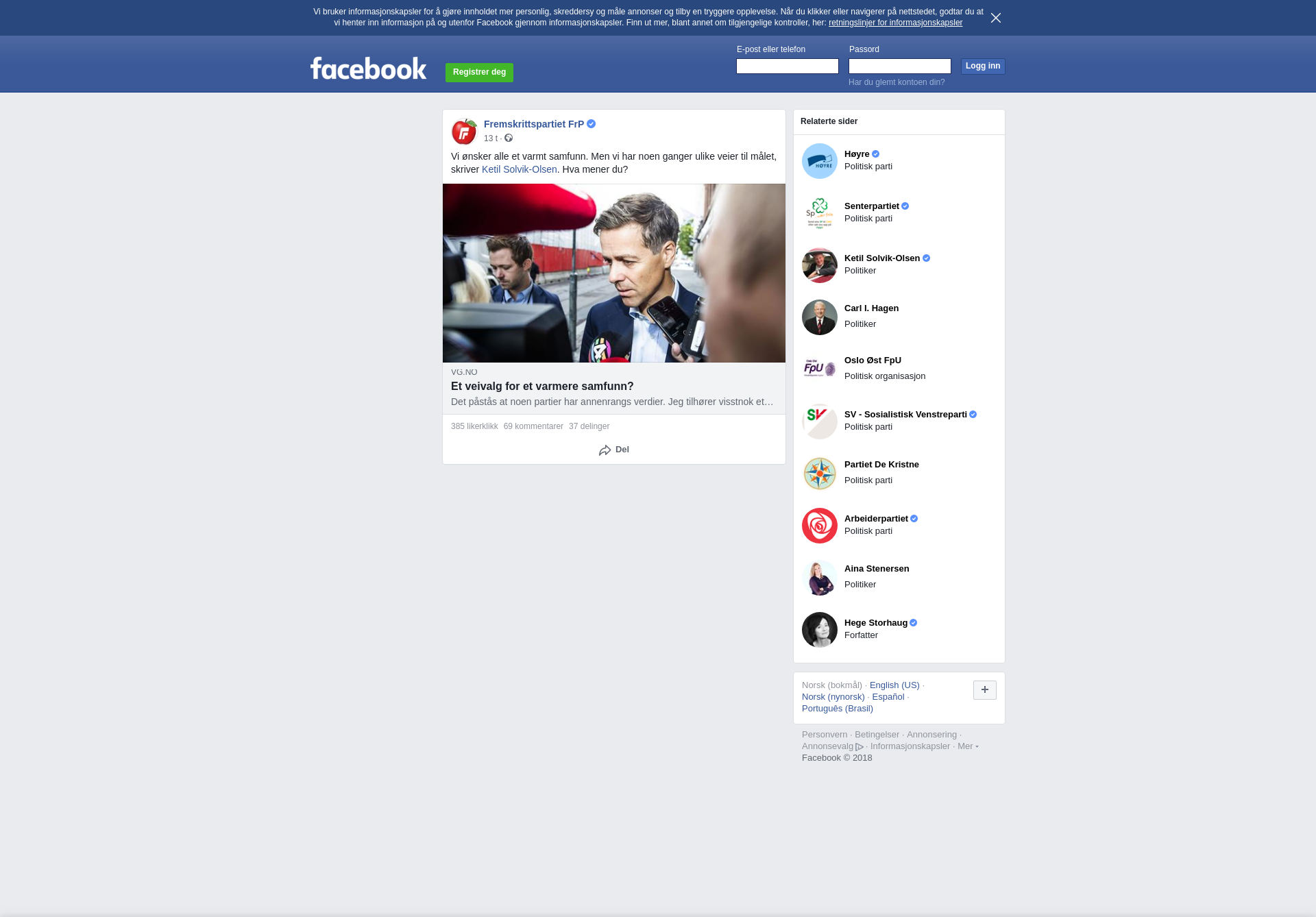Viewport: 1316px width, 917px height.
Task: Click 69 kommentarer count
Action: click(533, 426)
